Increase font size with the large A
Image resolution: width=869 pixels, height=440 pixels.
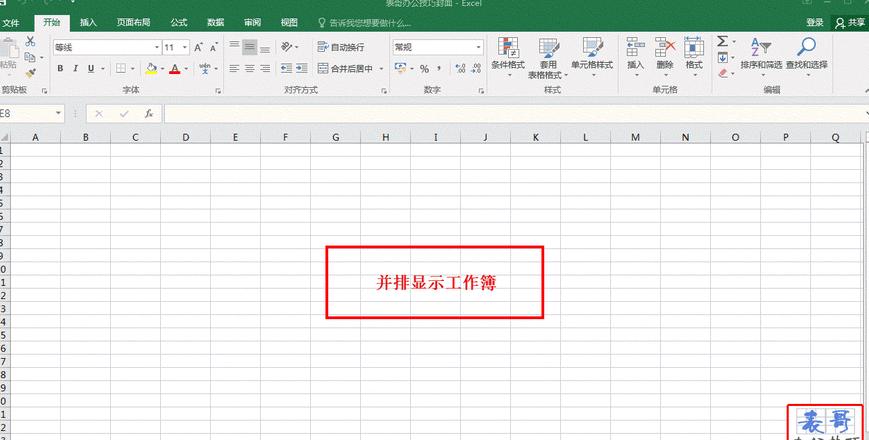point(198,48)
